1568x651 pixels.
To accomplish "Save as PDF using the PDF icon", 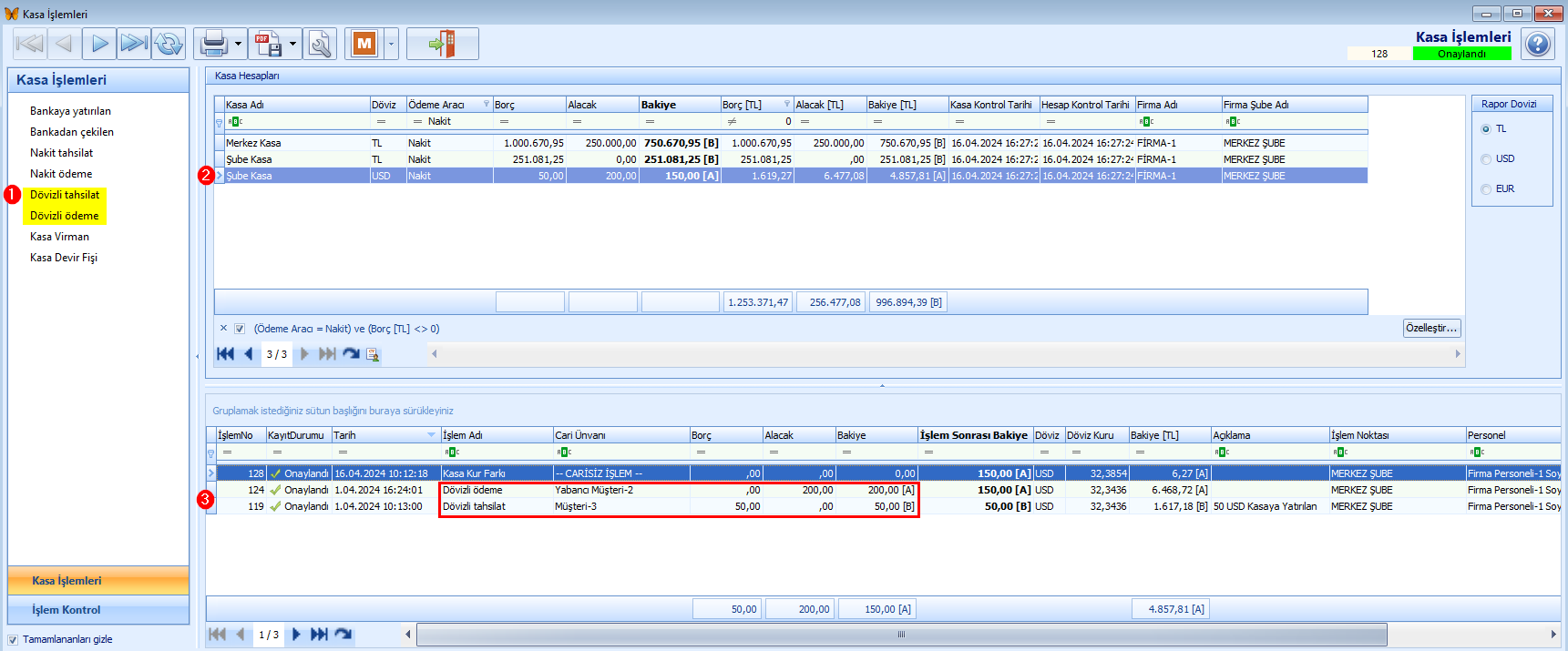I will click(268, 43).
